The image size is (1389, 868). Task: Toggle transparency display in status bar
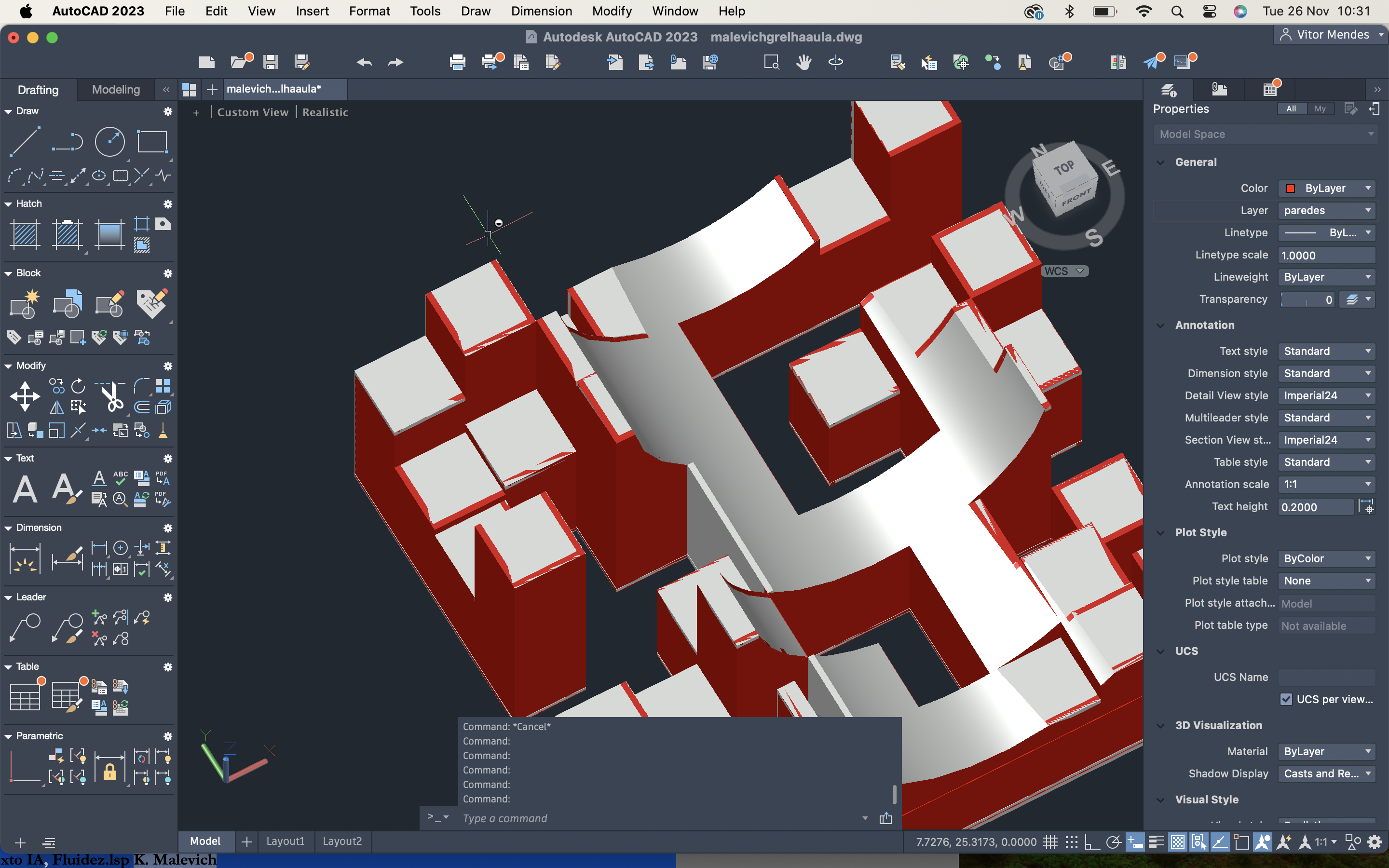[1177, 841]
